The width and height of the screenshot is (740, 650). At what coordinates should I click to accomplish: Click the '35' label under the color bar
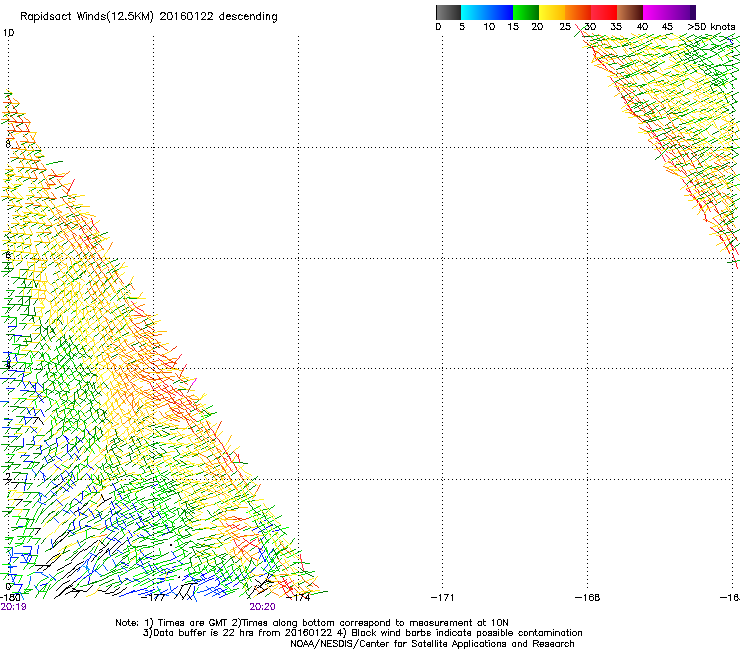pyautogui.click(x=616, y=27)
